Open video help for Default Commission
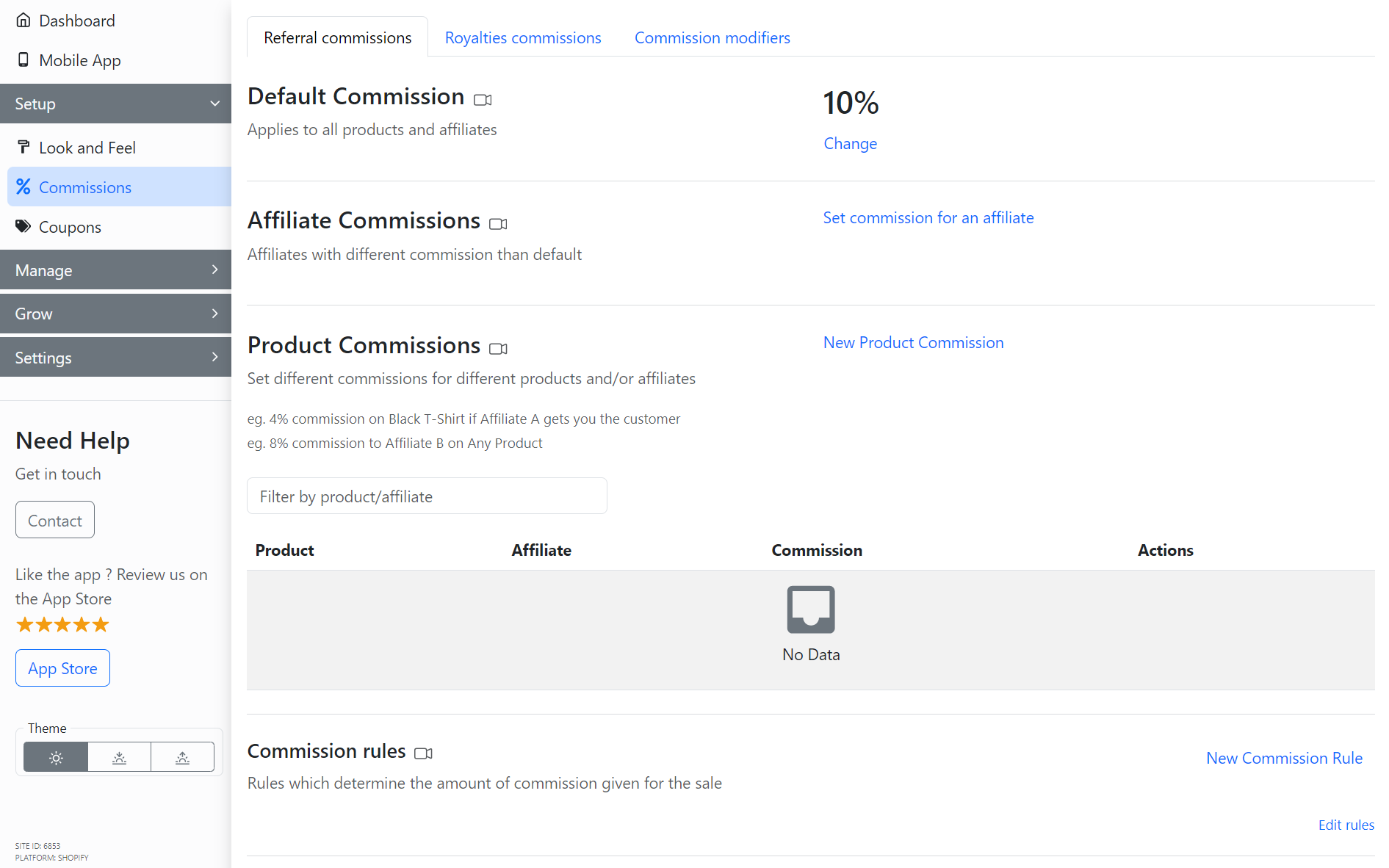The width and height of the screenshot is (1389, 868). coord(483,100)
